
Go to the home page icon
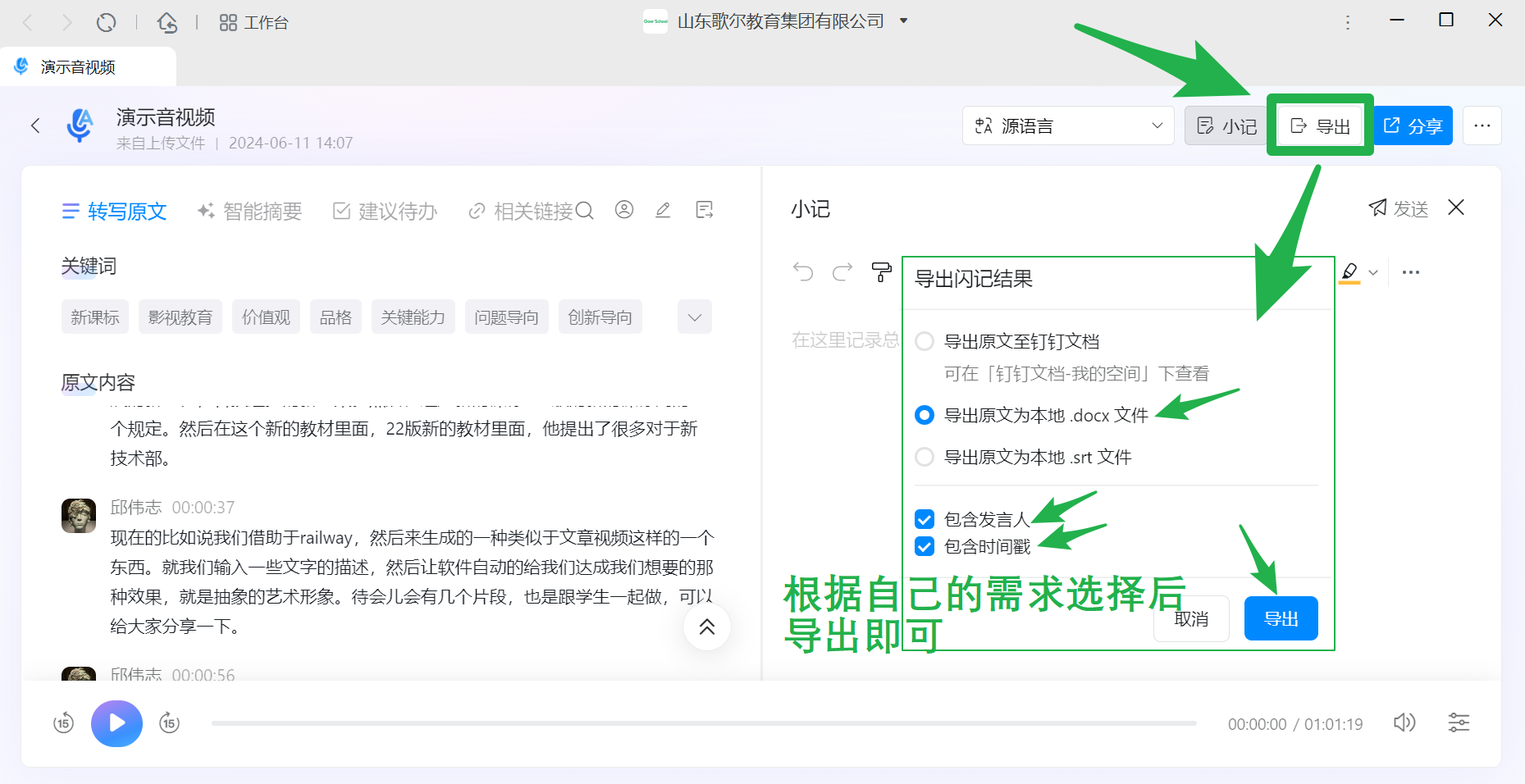[x=167, y=22]
